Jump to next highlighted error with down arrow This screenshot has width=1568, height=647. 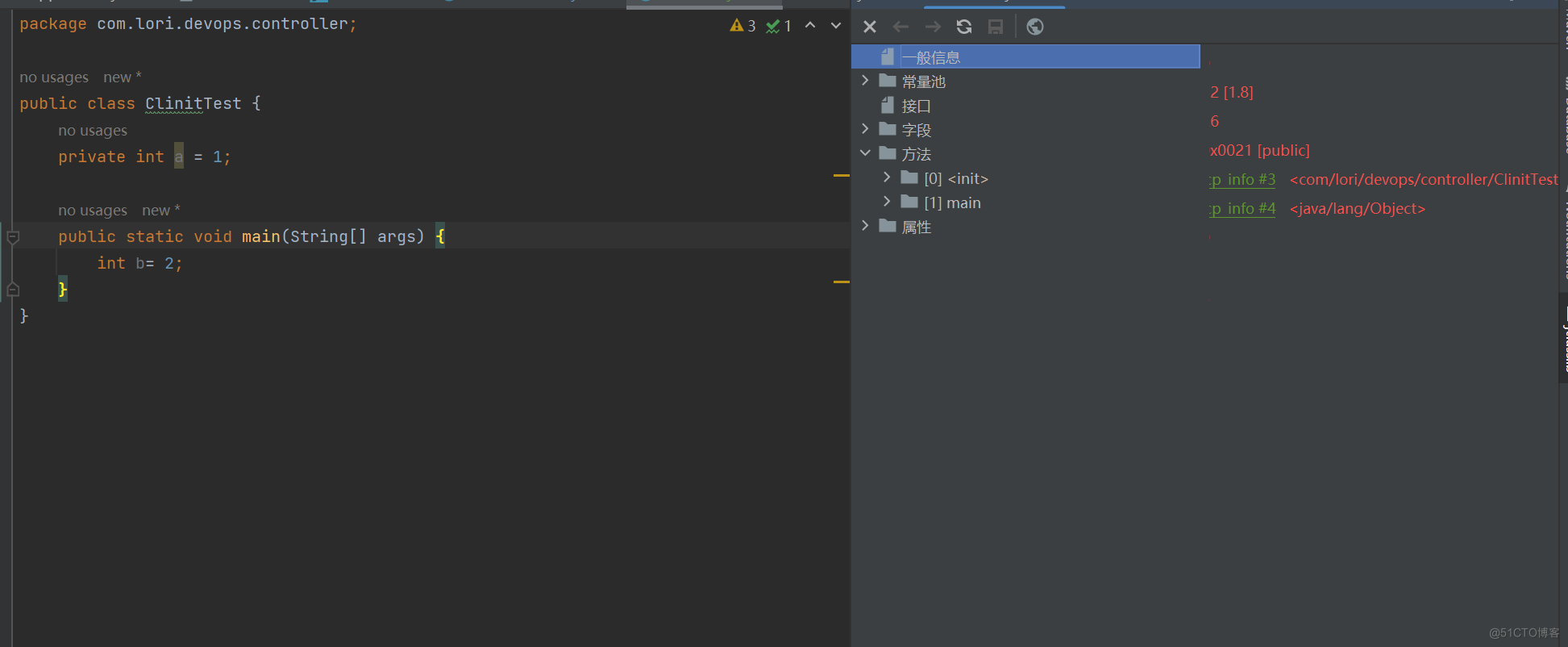point(836,26)
